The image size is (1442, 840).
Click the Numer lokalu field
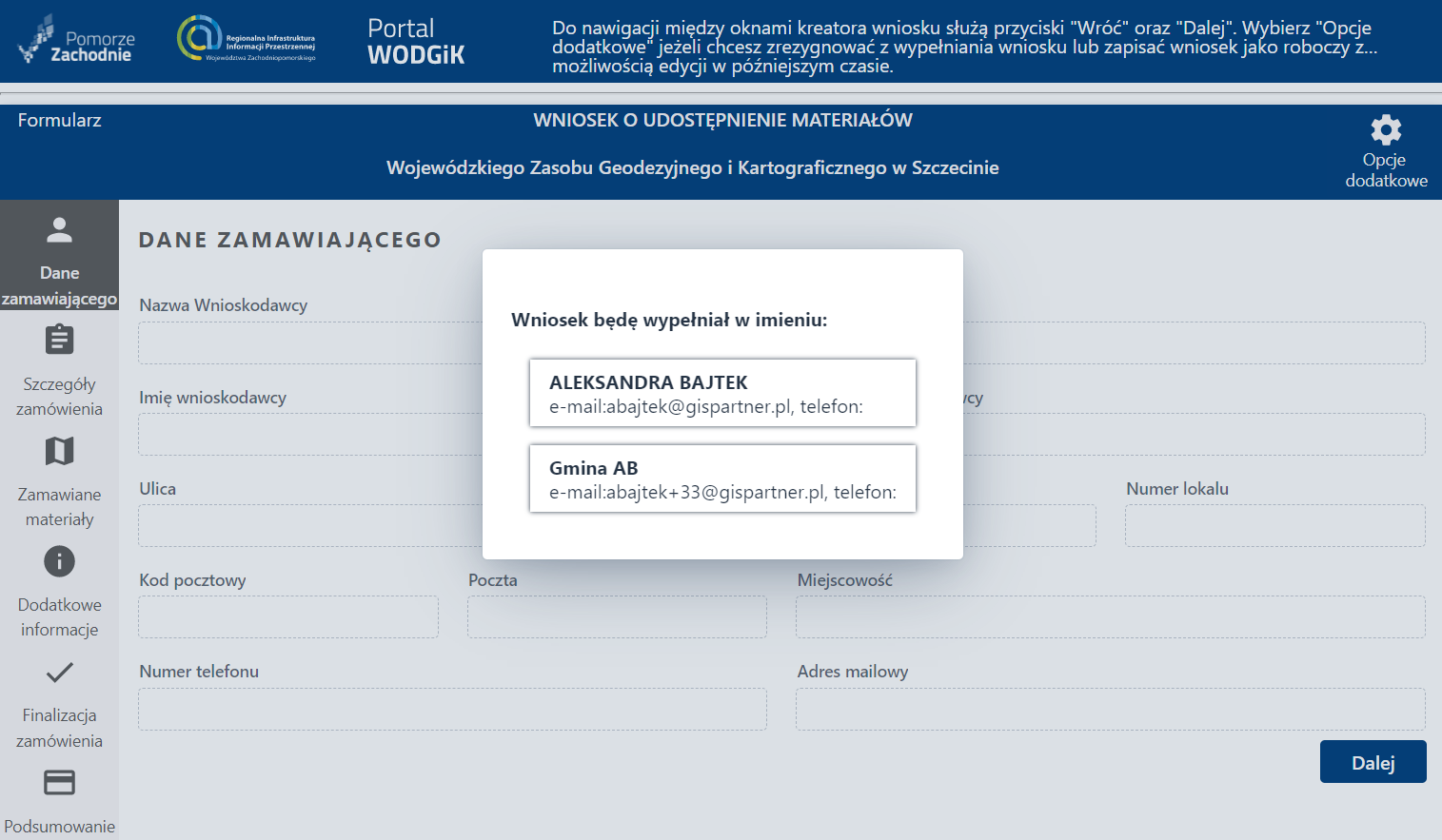(x=1274, y=525)
